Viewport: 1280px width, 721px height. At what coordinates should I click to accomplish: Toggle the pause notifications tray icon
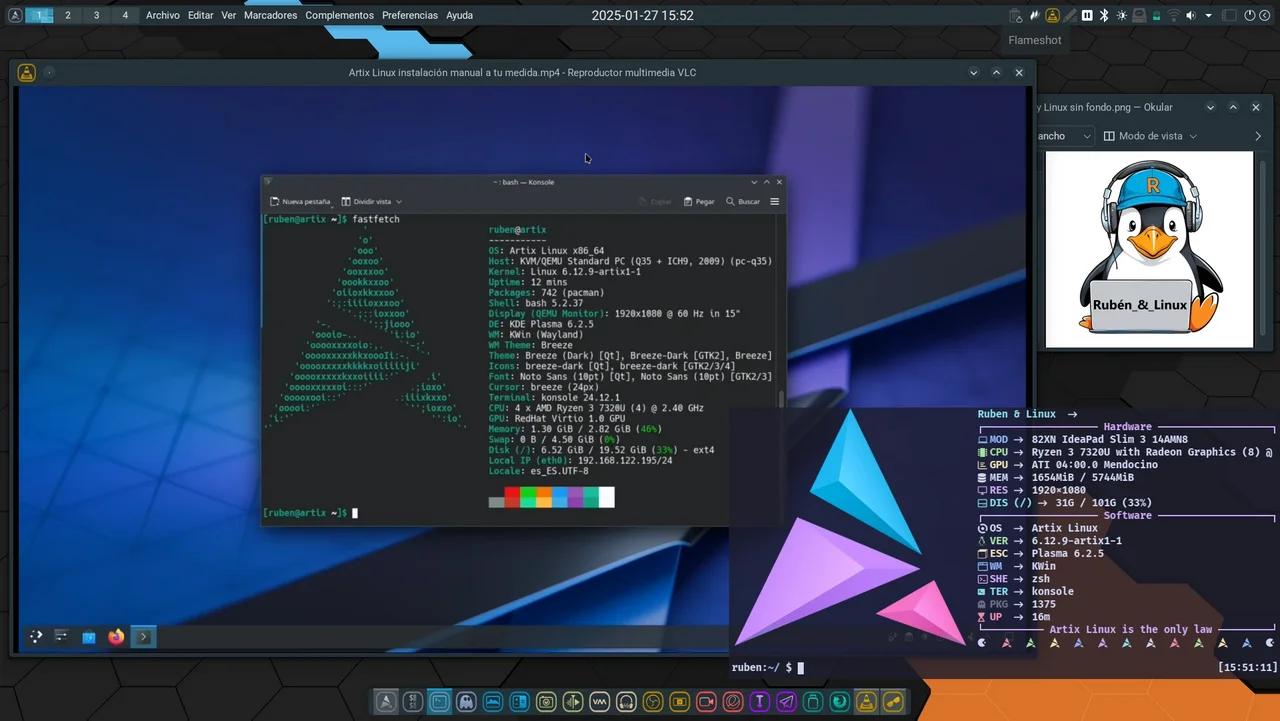[1086, 15]
